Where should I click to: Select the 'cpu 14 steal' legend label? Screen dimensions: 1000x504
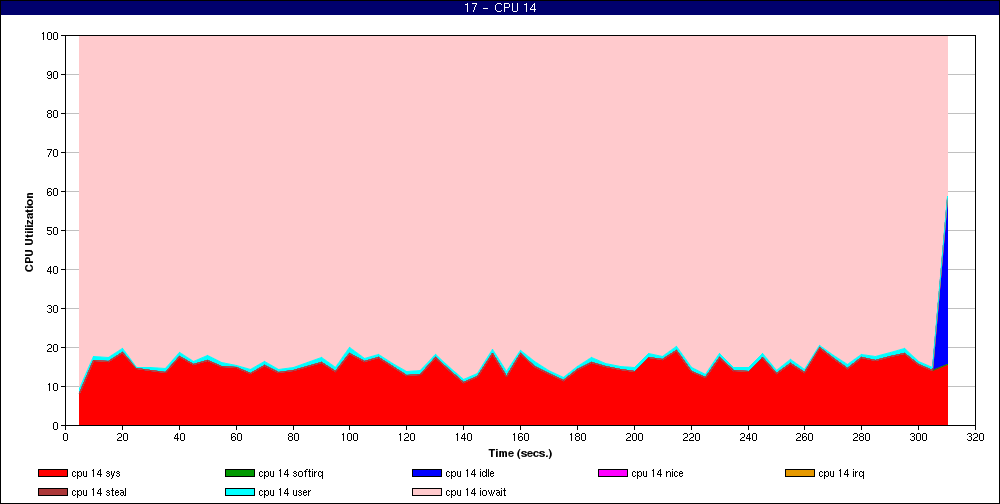(x=99, y=493)
